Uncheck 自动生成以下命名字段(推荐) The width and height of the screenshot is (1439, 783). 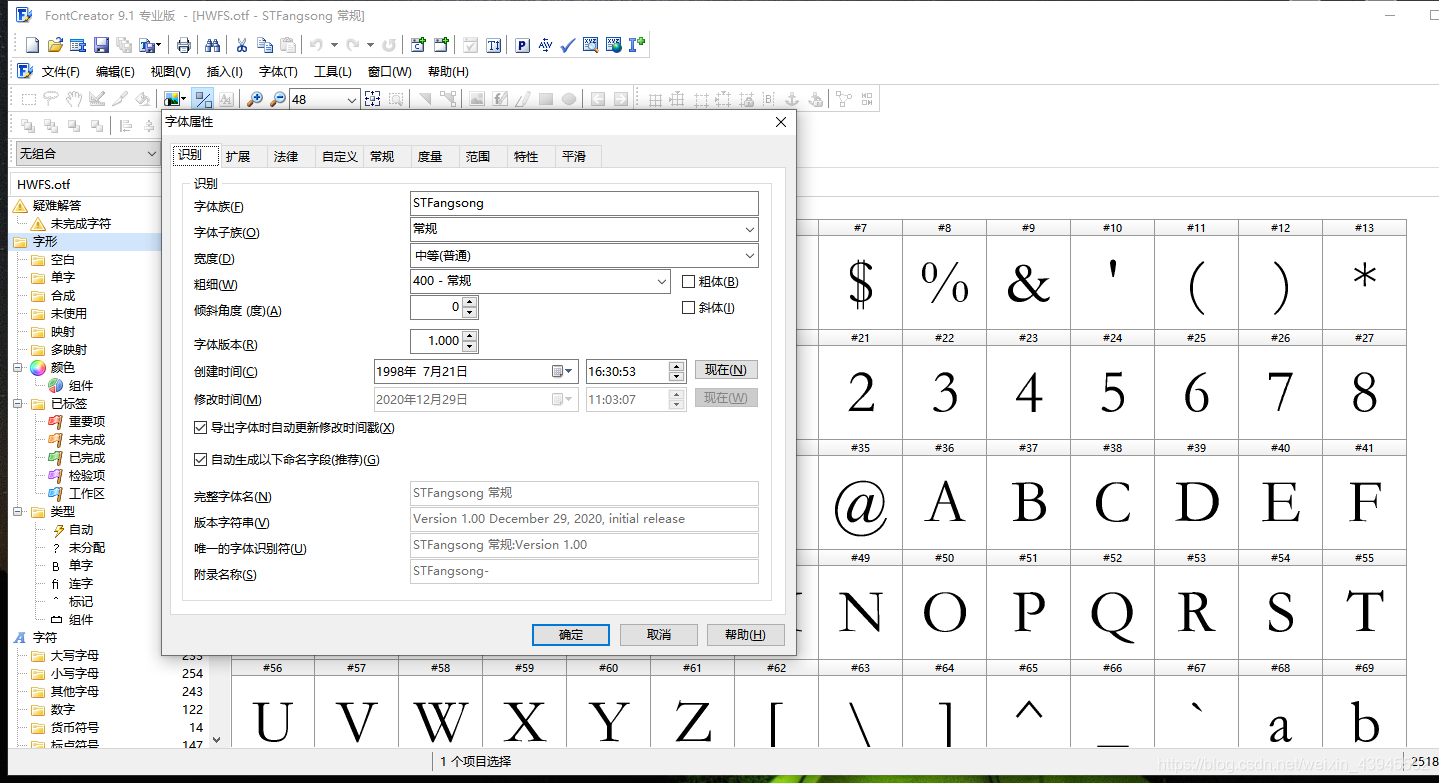(200, 460)
